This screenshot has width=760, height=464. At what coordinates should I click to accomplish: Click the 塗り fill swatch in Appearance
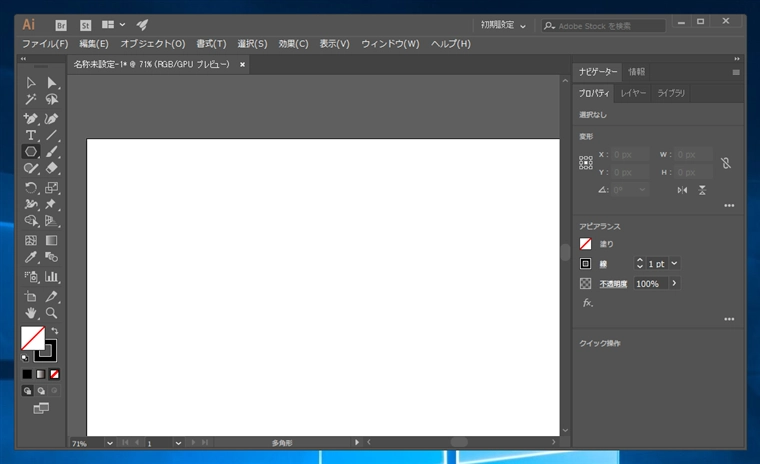point(586,244)
